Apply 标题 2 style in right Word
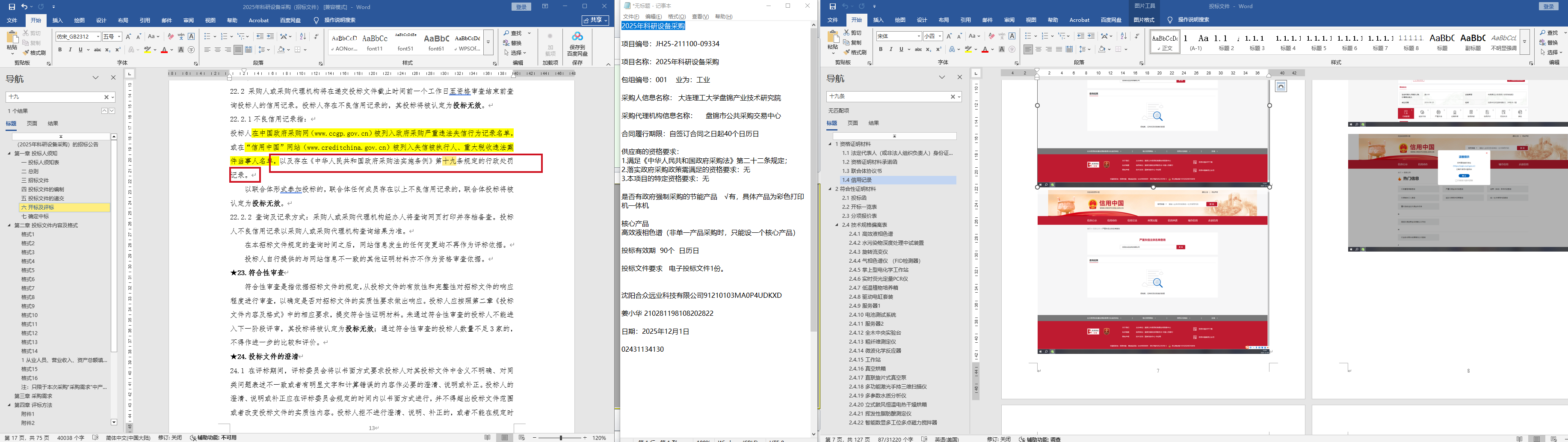 [x=1227, y=42]
